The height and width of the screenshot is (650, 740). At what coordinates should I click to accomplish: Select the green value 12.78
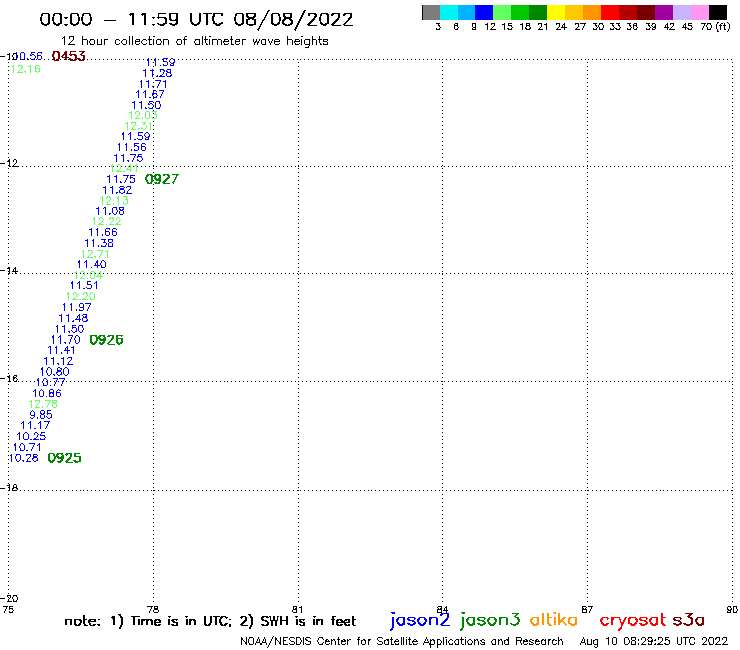(x=43, y=404)
